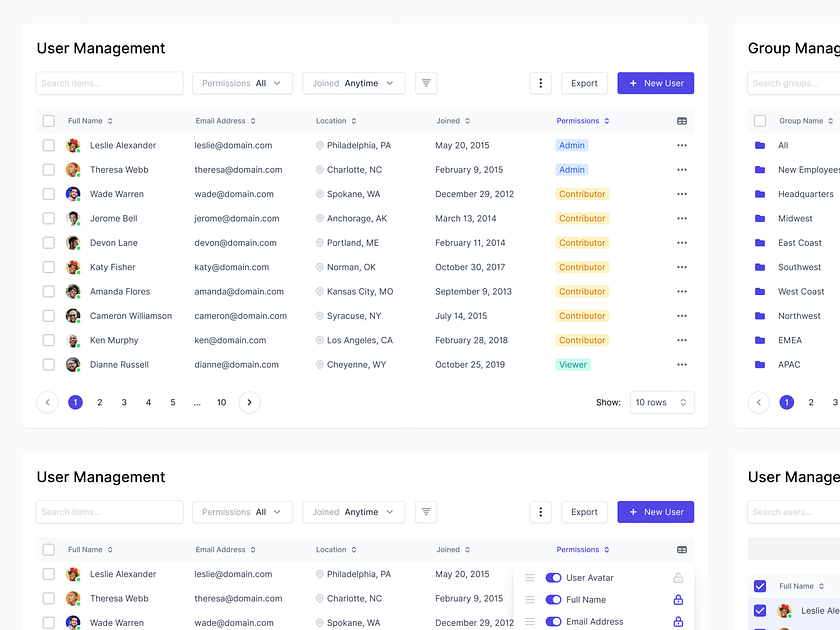Check the checkbox next to Leslie Alexander

pos(48,145)
